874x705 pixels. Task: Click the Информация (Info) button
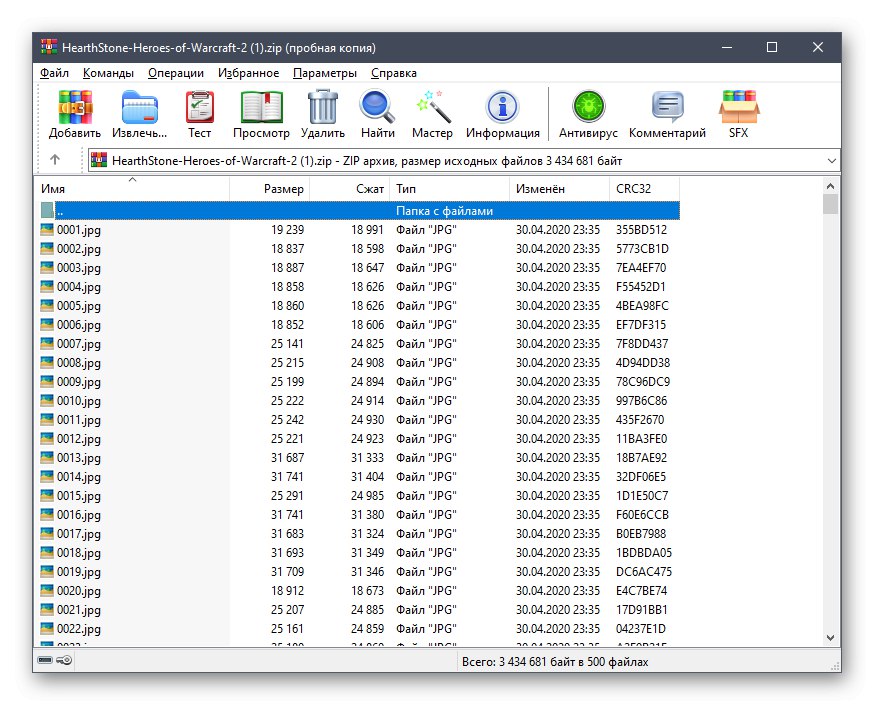(x=502, y=111)
